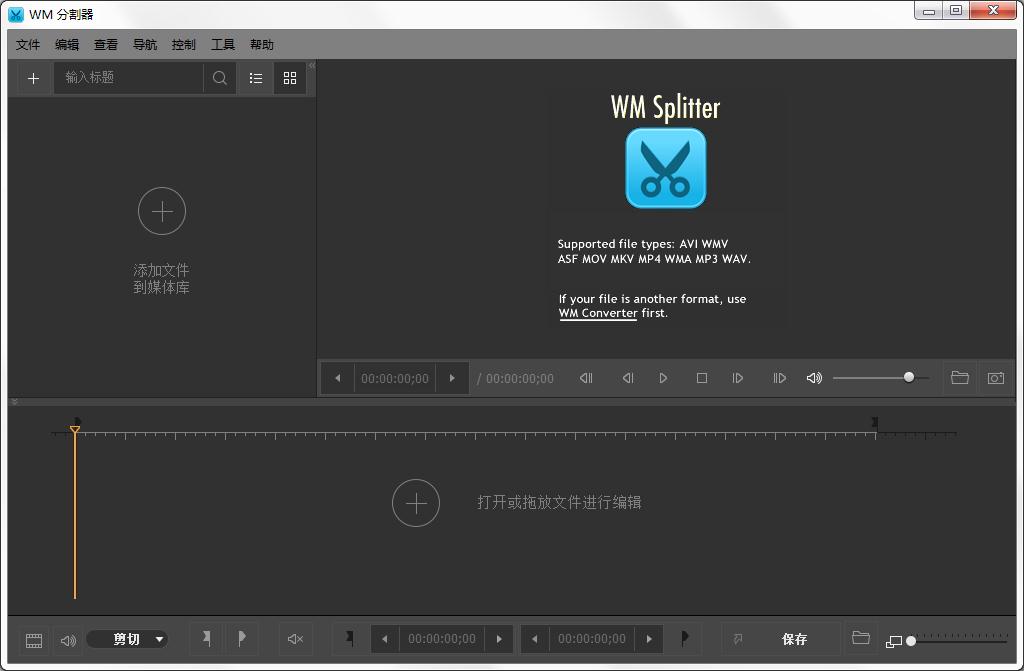The width and height of the screenshot is (1024, 671).
Task: Toggle the video track filmstrip icon
Action: point(34,640)
